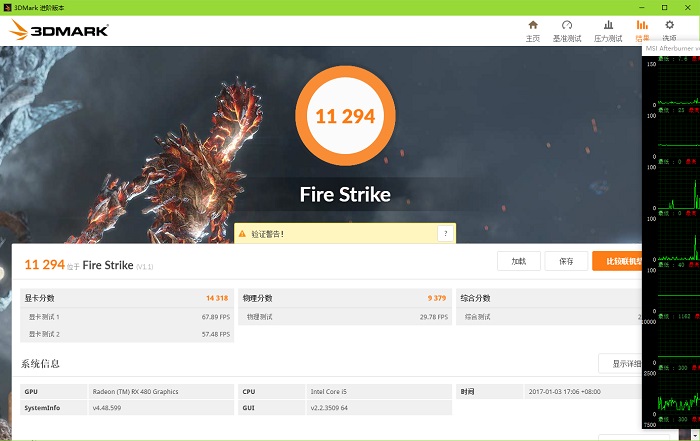This screenshot has width=700, height=441.
Task: Open the Stress Test (压力测试) chart icon
Action: (608, 25)
